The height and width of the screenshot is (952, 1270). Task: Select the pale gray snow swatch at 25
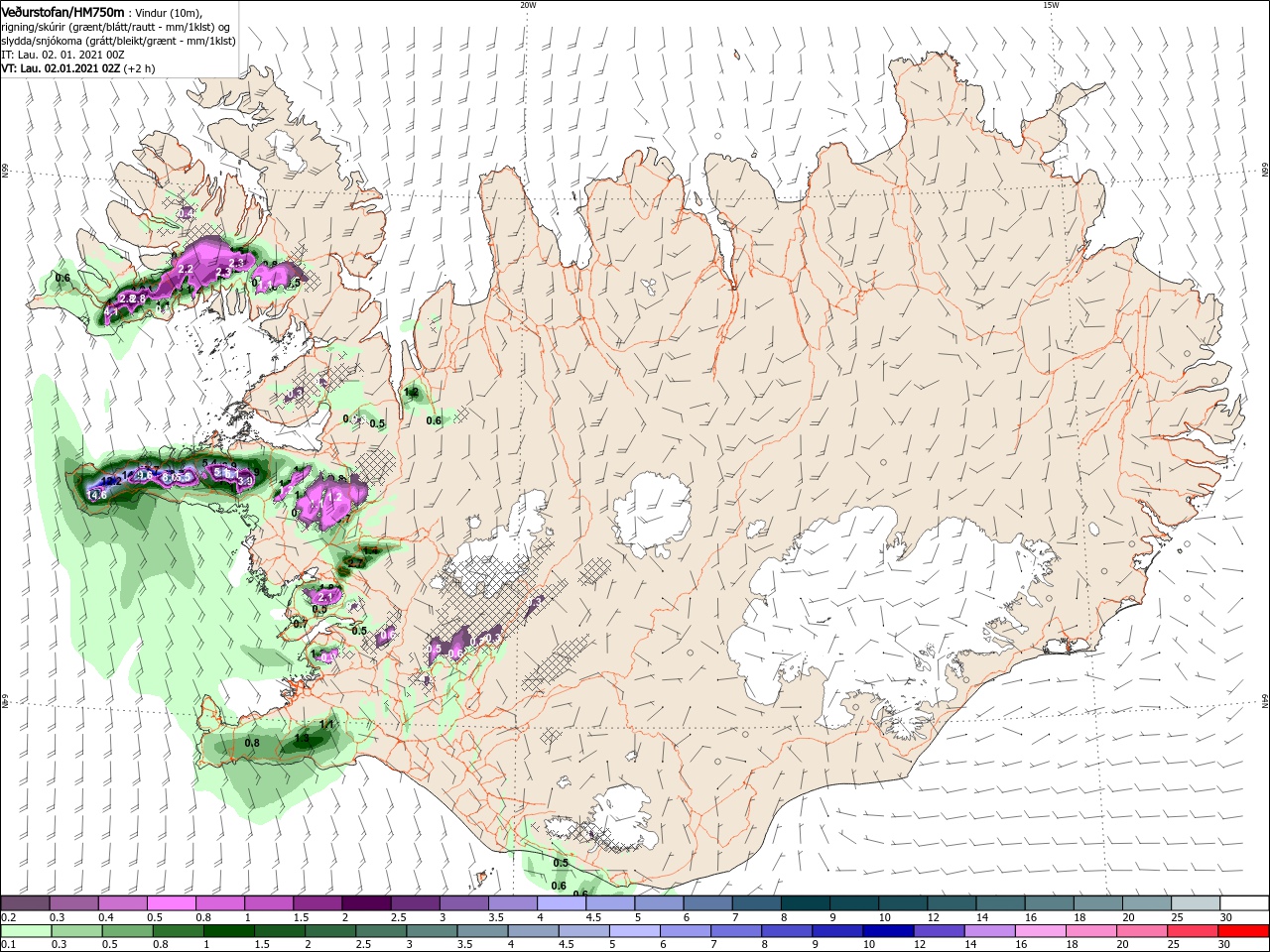(1197, 903)
